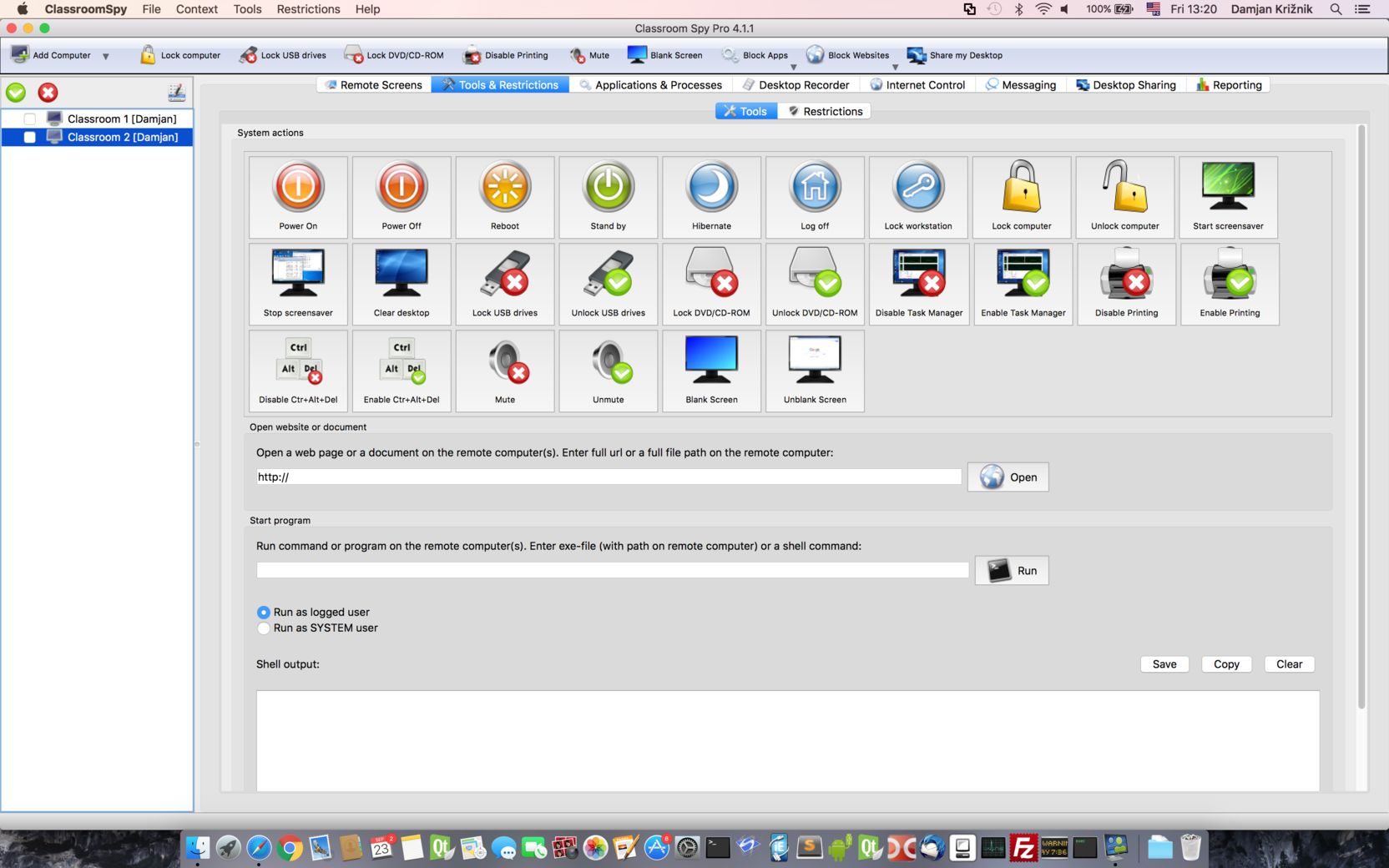
Task: Check the Classroom 1 [Damjan] checkbox
Action: 30,119
